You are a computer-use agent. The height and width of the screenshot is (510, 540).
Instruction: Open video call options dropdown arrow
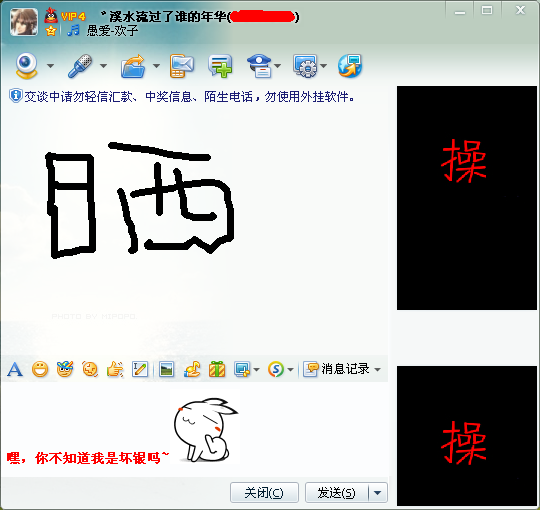click(50, 65)
